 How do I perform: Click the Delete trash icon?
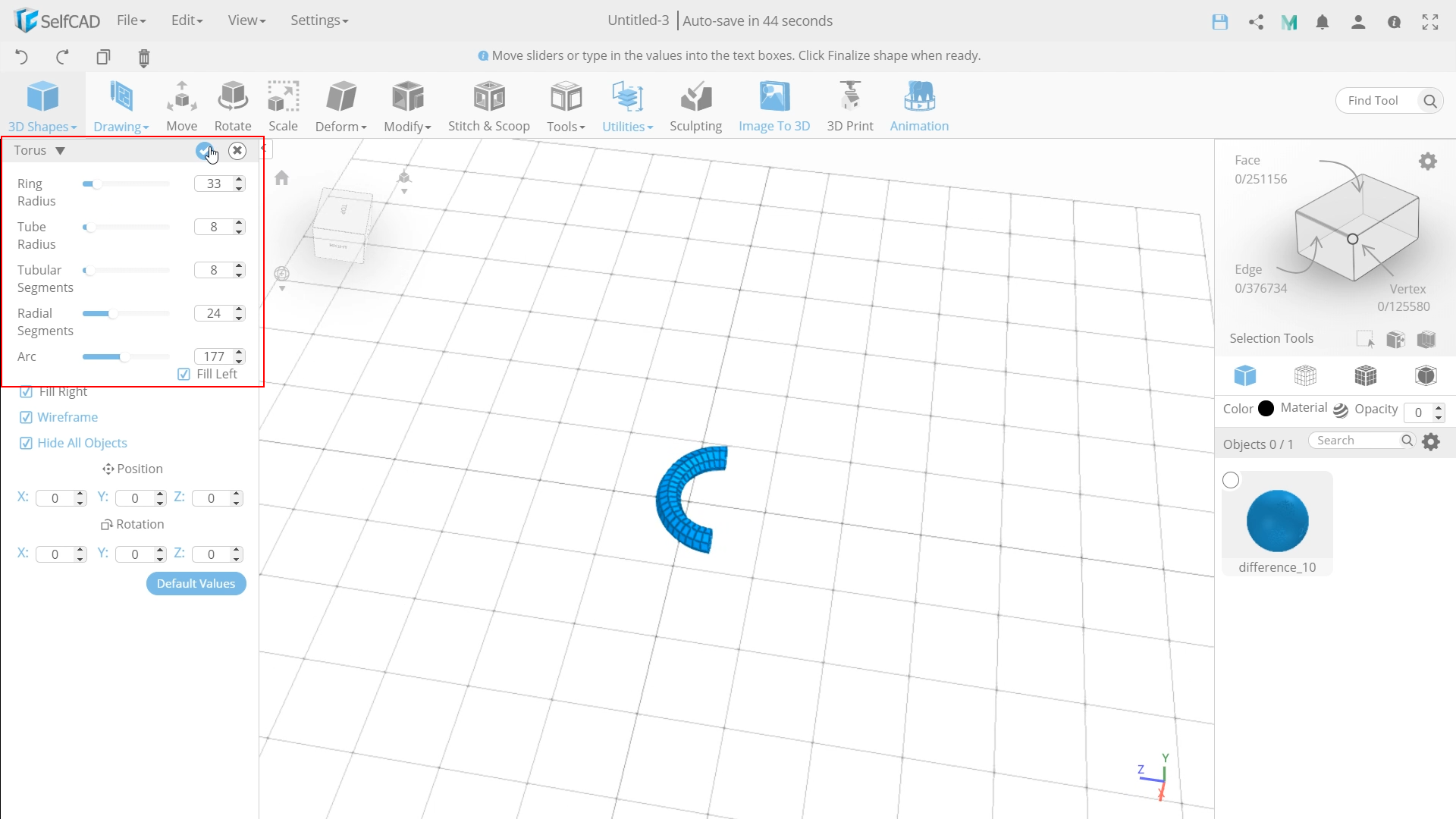[x=144, y=58]
